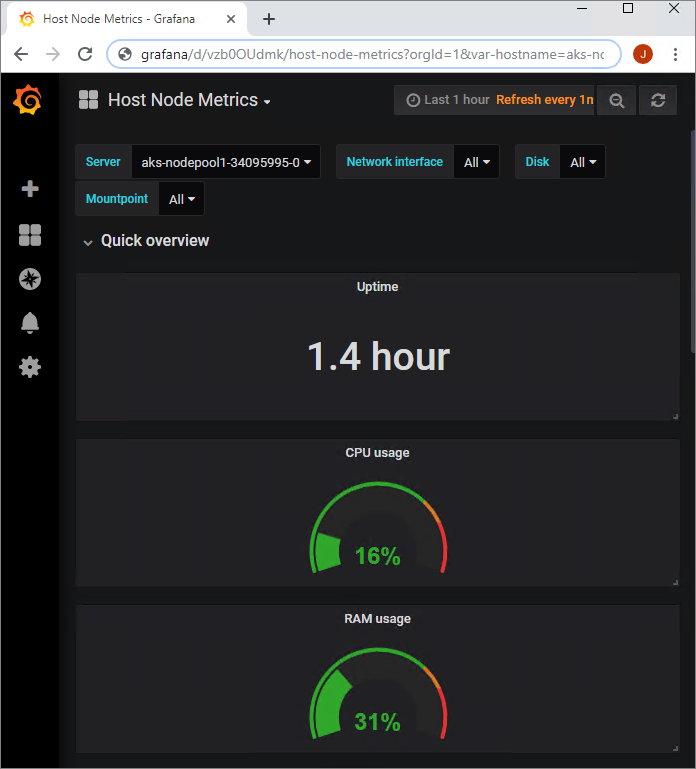696x769 pixels.
Task: Click the Refresh every 1m text
Action: (544, 100)
